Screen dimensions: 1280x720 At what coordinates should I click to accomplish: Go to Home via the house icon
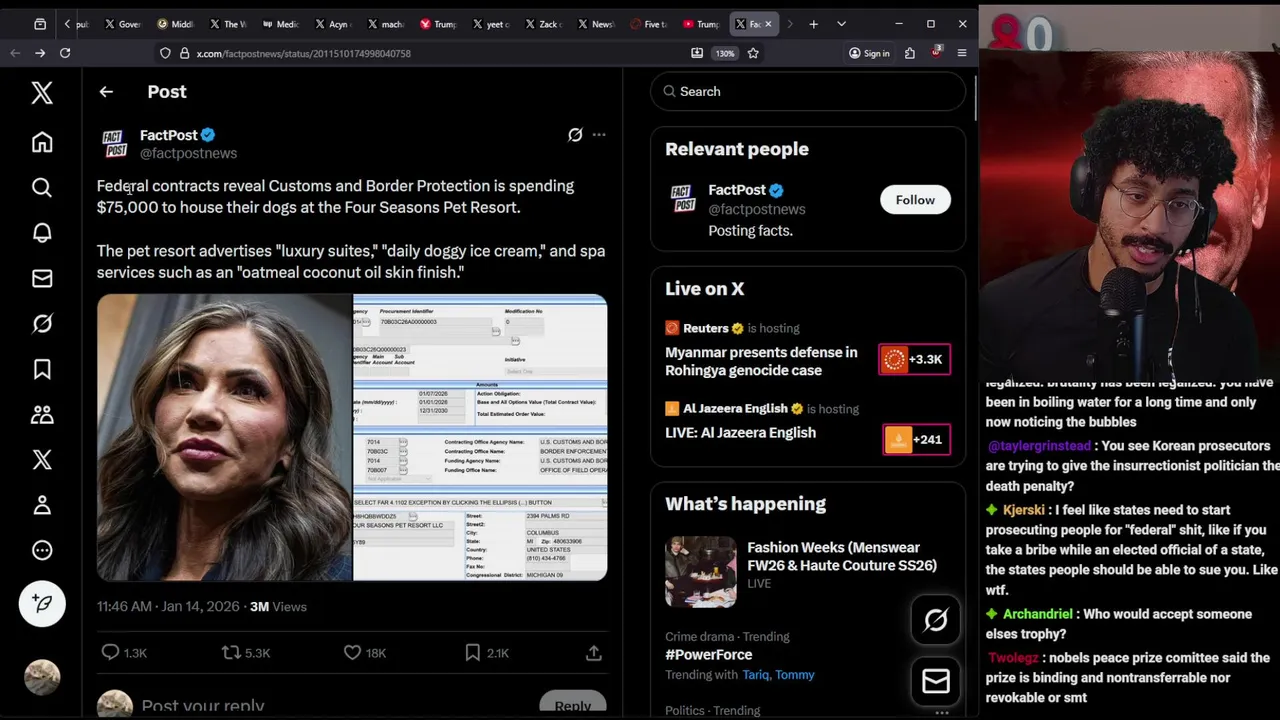point(42,142)
